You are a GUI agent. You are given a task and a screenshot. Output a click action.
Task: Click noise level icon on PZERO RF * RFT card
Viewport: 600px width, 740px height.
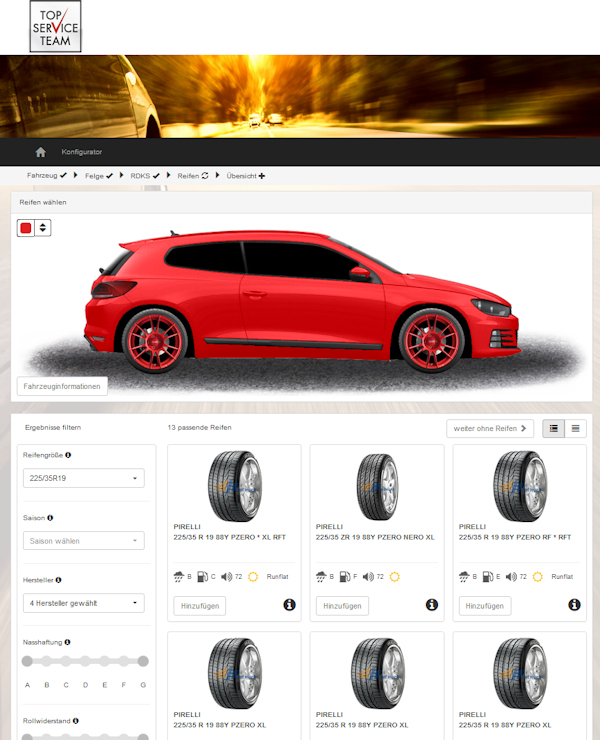click(511, 577)
